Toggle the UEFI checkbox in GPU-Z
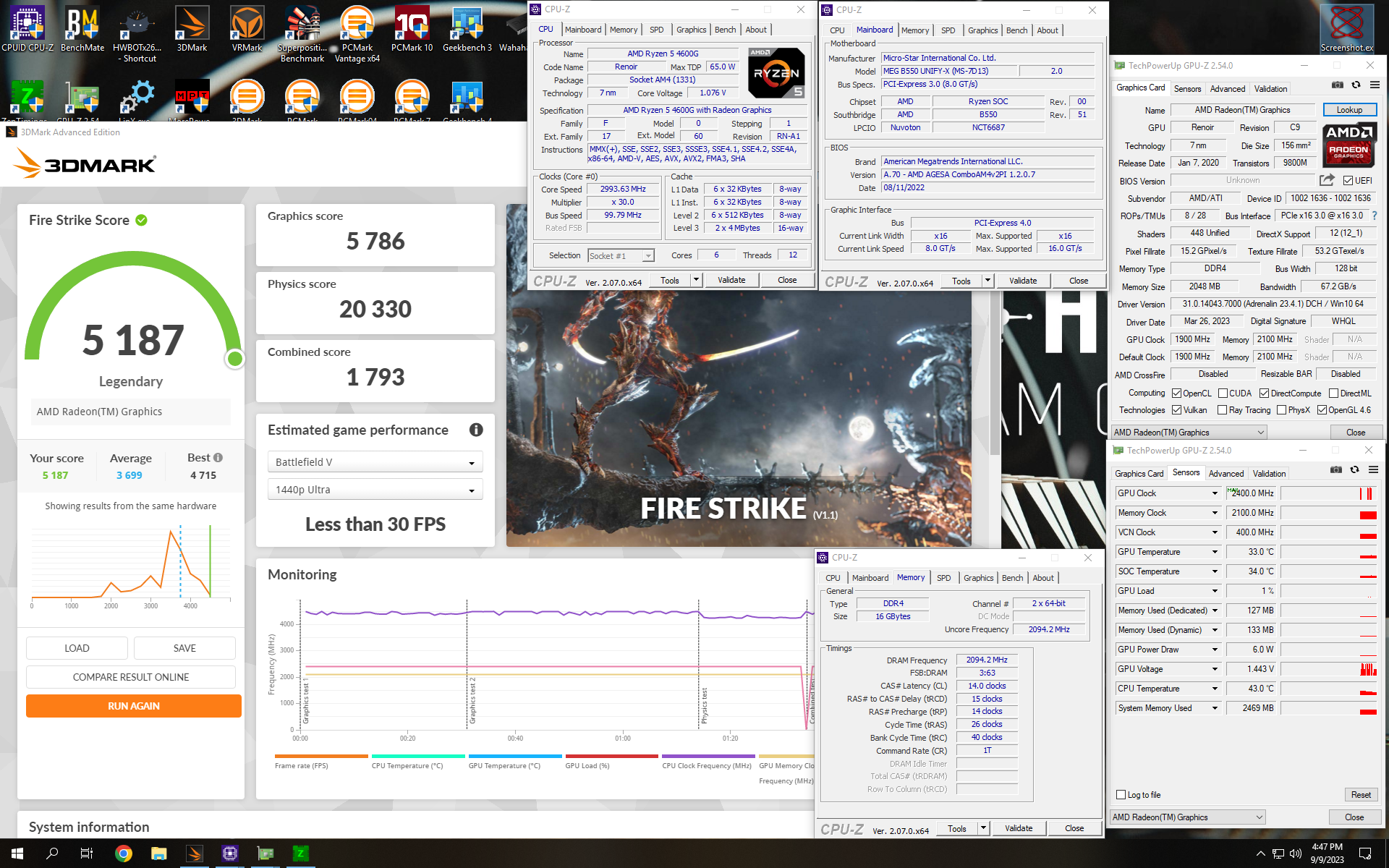This screenshot has height=868, width=1389. [1348, 181]
